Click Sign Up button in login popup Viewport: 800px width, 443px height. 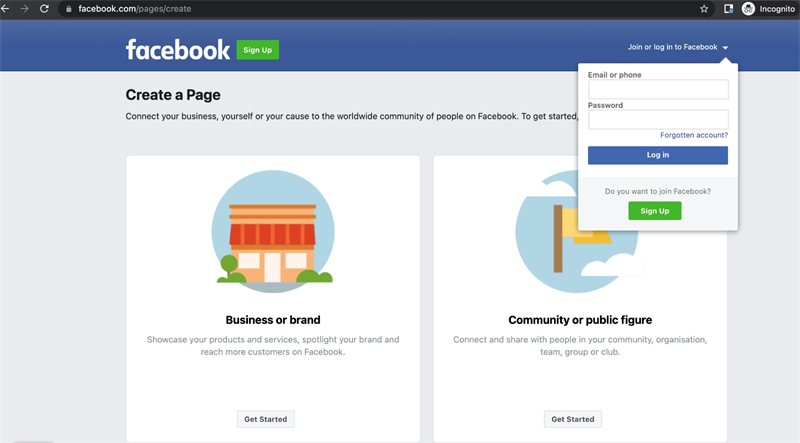(655, 211)
